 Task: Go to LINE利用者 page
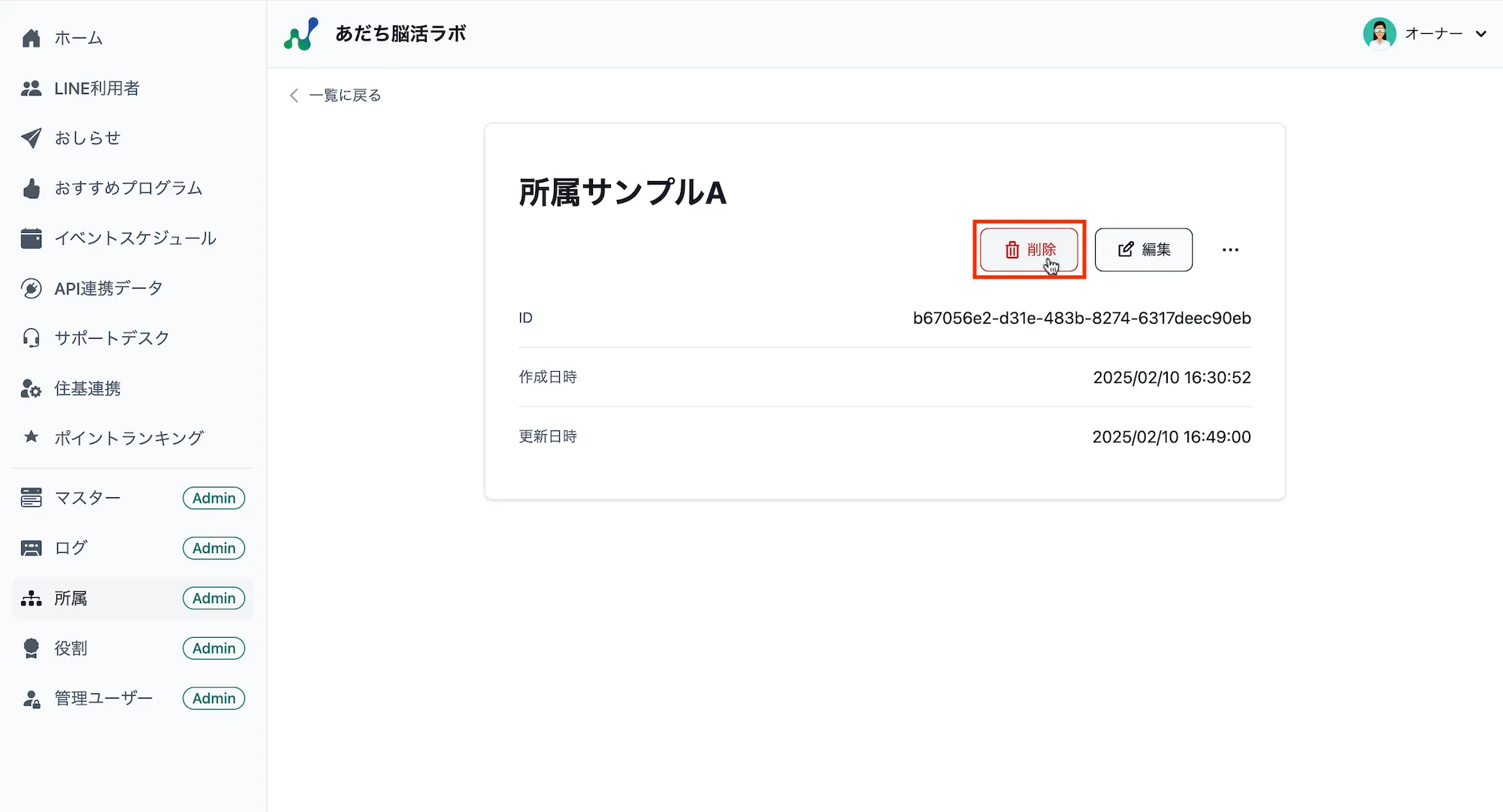[x=133, y=89]
